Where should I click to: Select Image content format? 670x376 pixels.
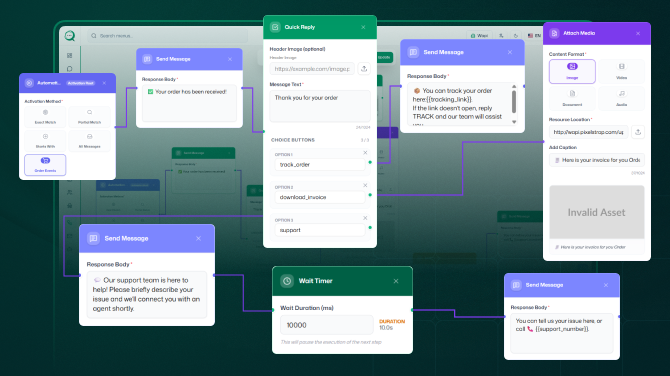[572, 71]
